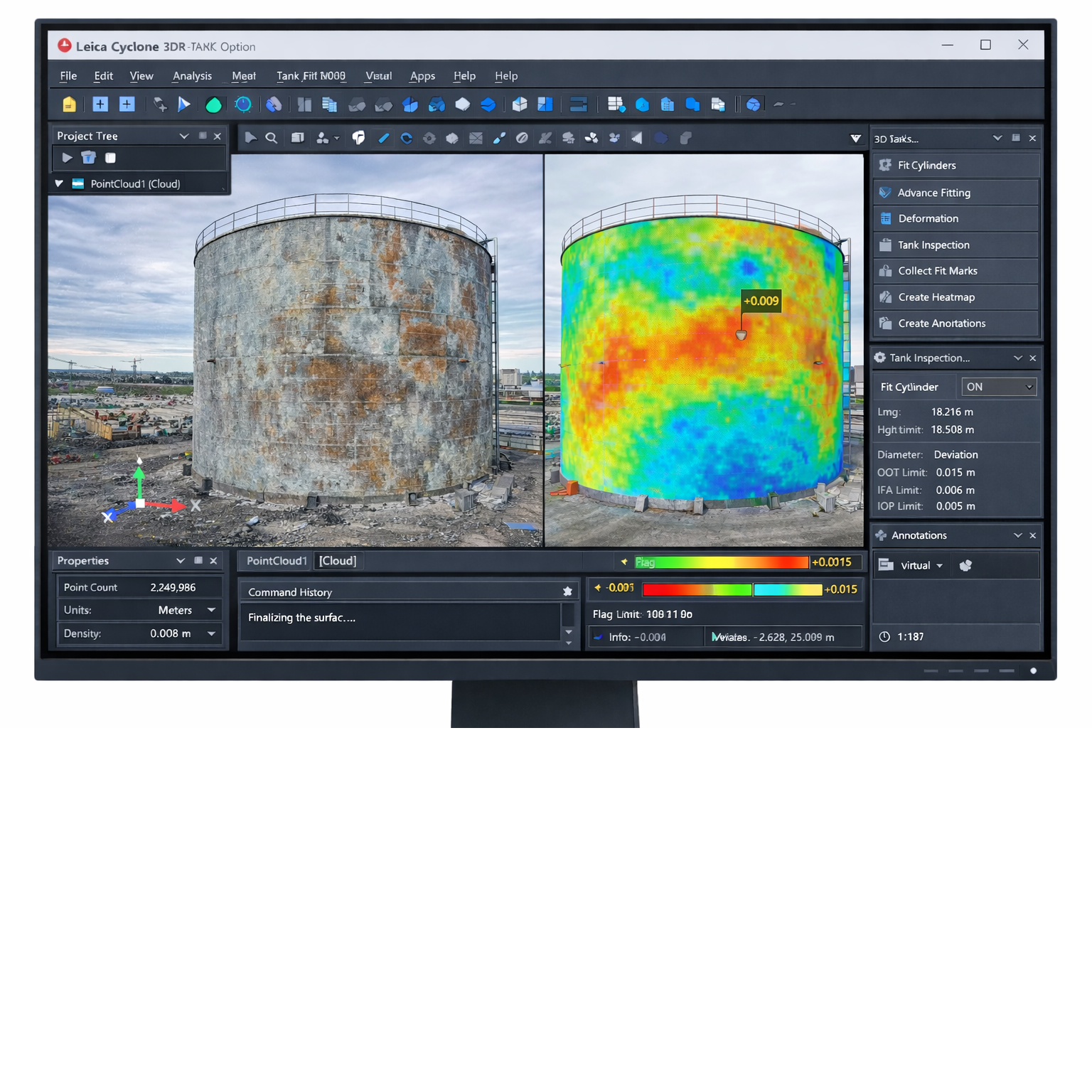1092x1092 pixels.
Task: Click the play icon in Project Tree
Action: point(67,158)
